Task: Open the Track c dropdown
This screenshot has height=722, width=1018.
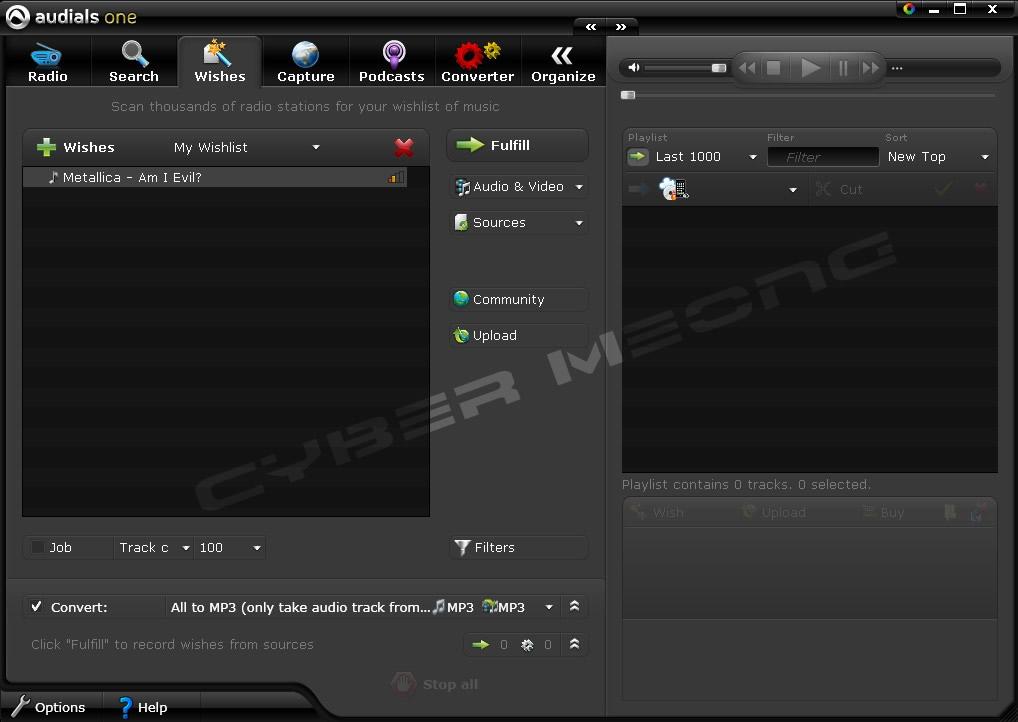Action: coord(154,547)
